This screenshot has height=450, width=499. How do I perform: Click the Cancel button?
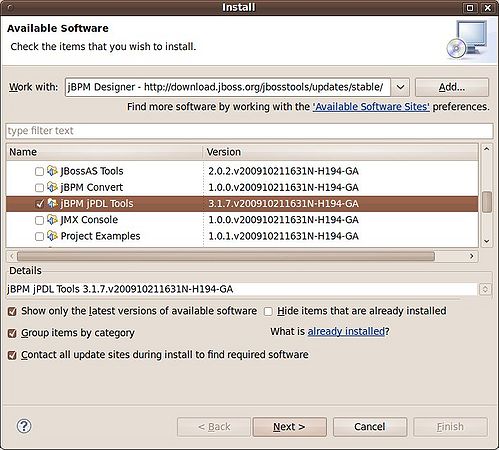tap(370, 427)
